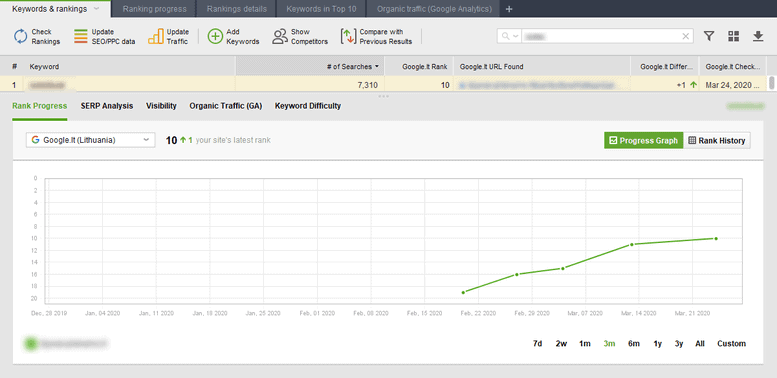Set graph range to All
Screen dimensions: 777x378
[x=700, y=343]
